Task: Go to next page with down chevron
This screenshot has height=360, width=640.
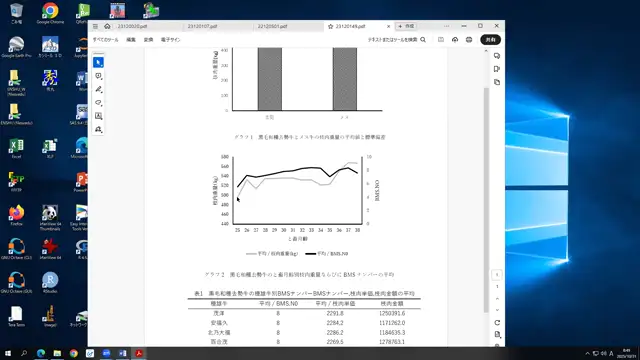Action: tap(497, 310)
